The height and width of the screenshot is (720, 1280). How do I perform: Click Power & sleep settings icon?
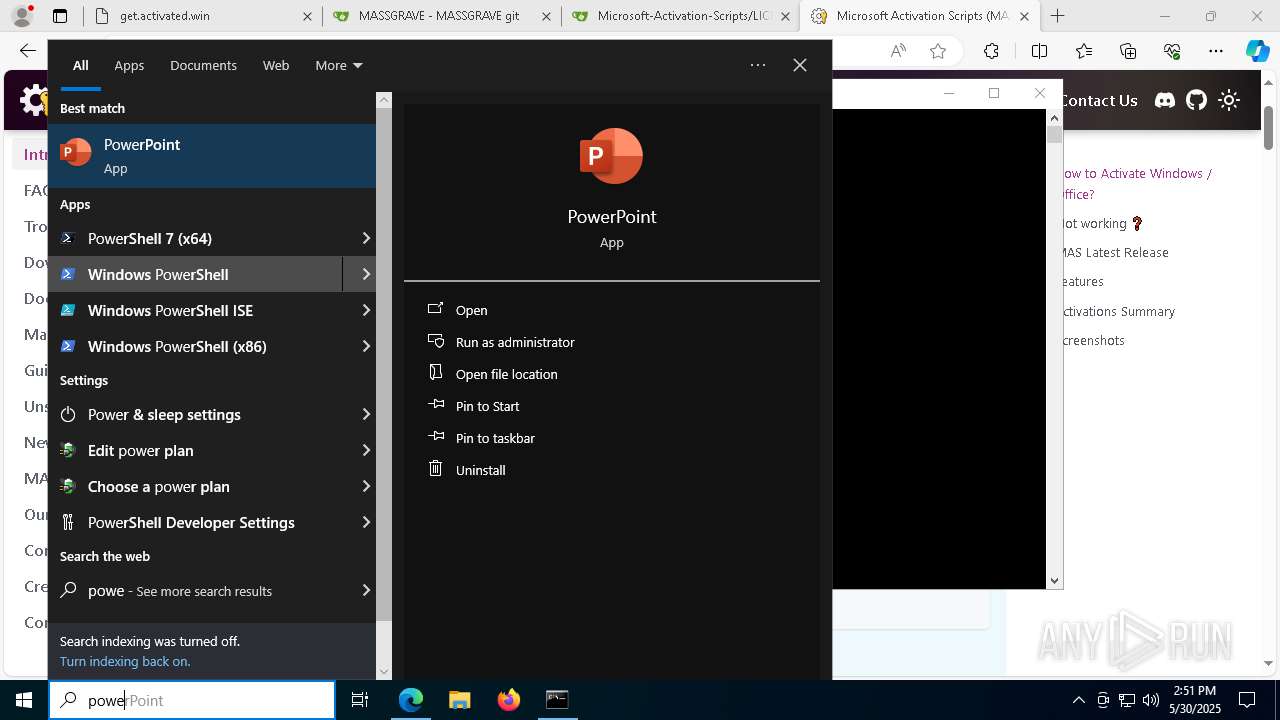coord(68,414)
